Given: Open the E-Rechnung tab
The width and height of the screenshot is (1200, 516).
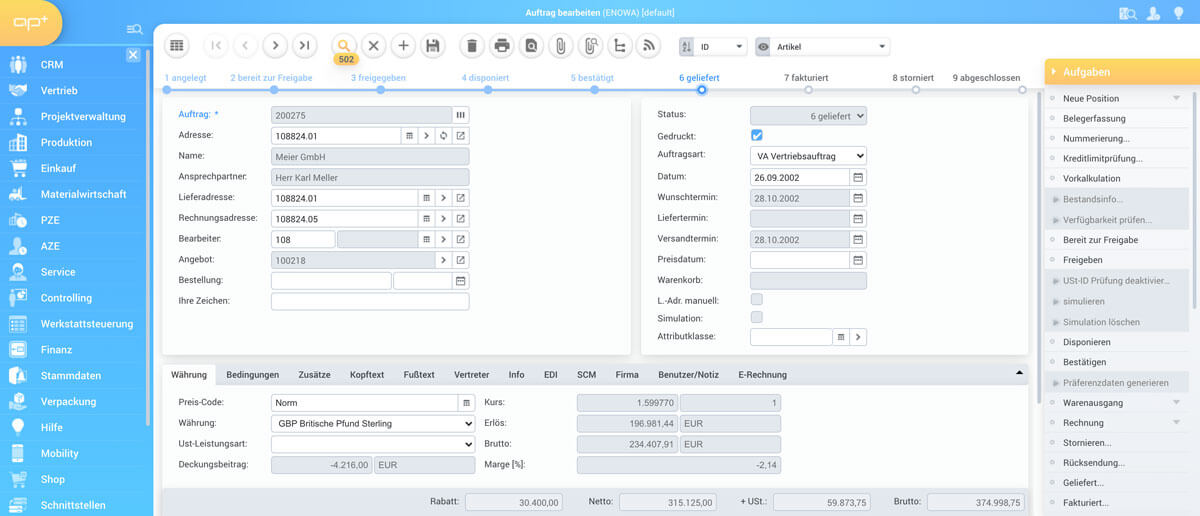Looking at the screenshot, I should point(761,375).
